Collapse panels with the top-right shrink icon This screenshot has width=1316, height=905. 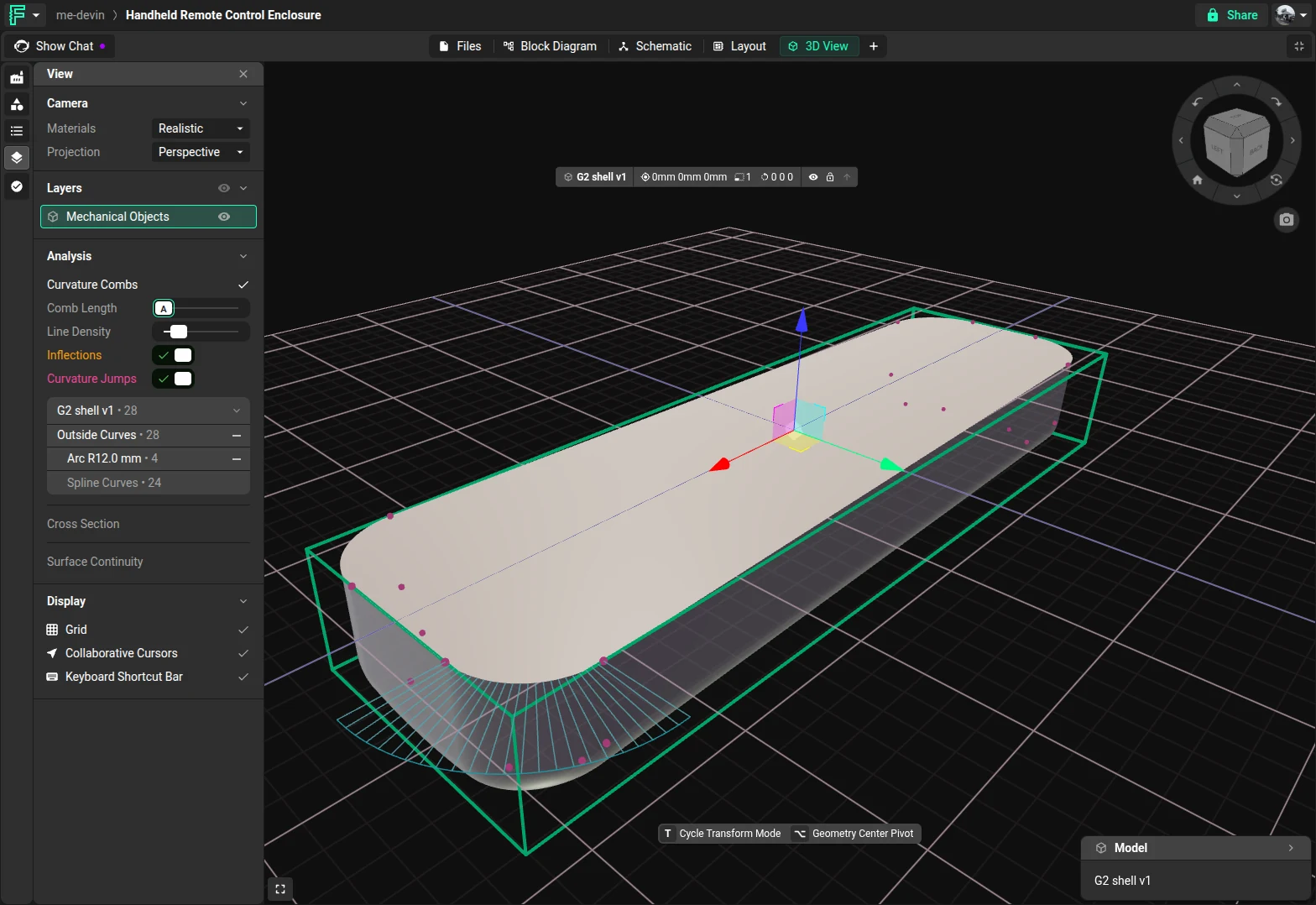click(x=1299, y=46)
